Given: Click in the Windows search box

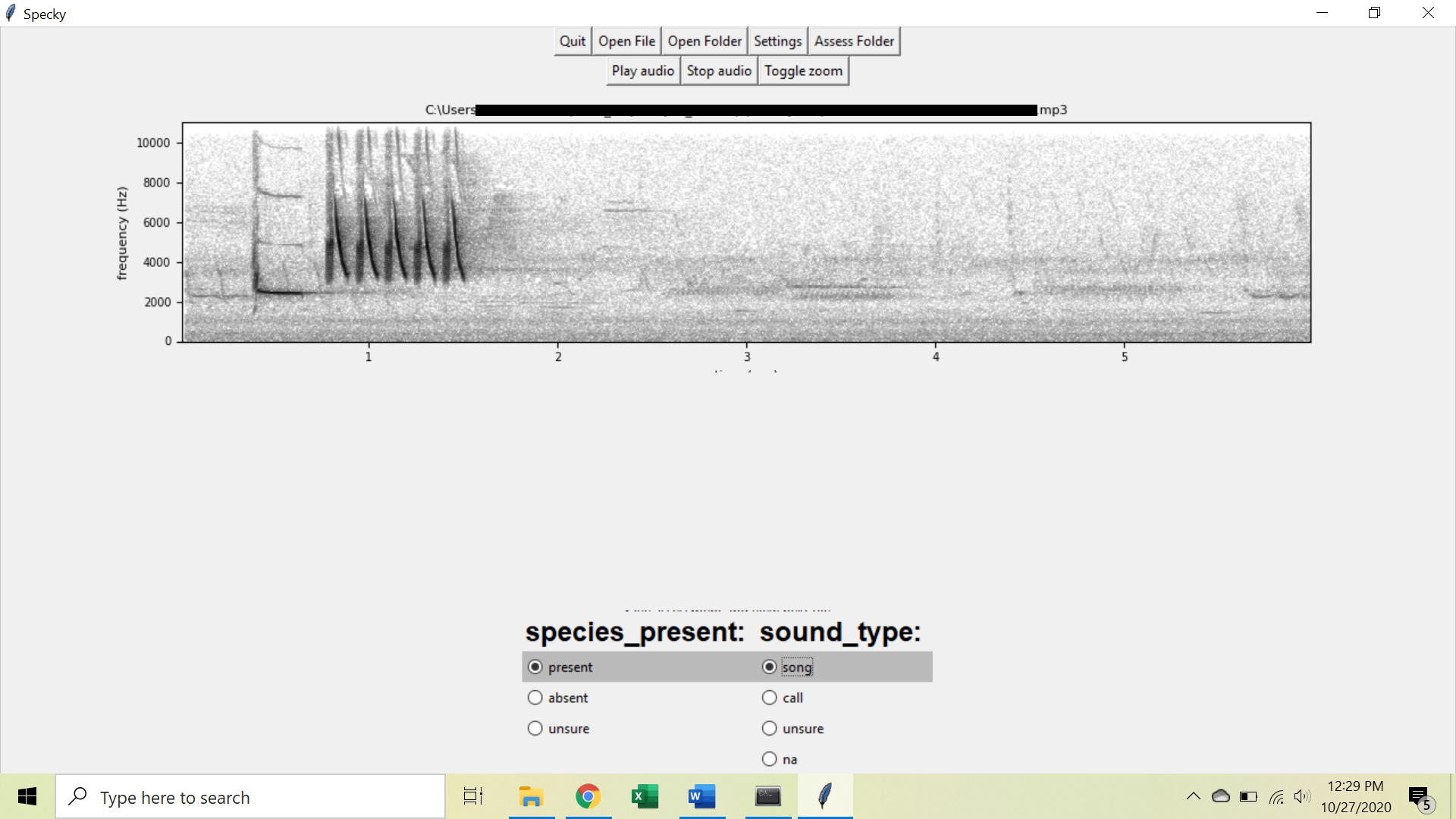Looking at the screenshot, I should pyautogui.click(x=250, y=797).
